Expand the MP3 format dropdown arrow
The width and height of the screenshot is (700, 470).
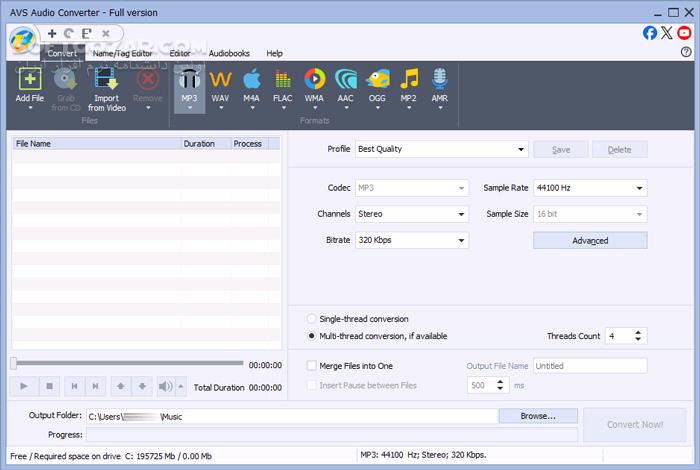[190, 108]
